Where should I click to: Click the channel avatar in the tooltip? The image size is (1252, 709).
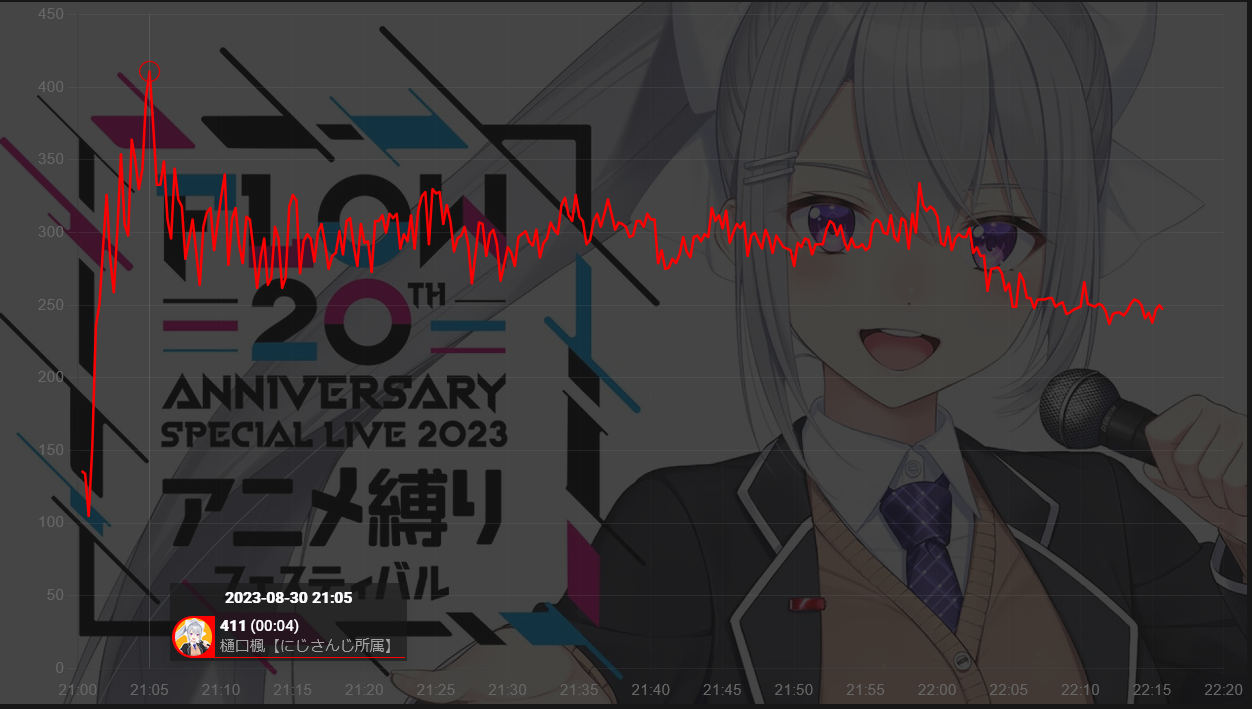193,637
